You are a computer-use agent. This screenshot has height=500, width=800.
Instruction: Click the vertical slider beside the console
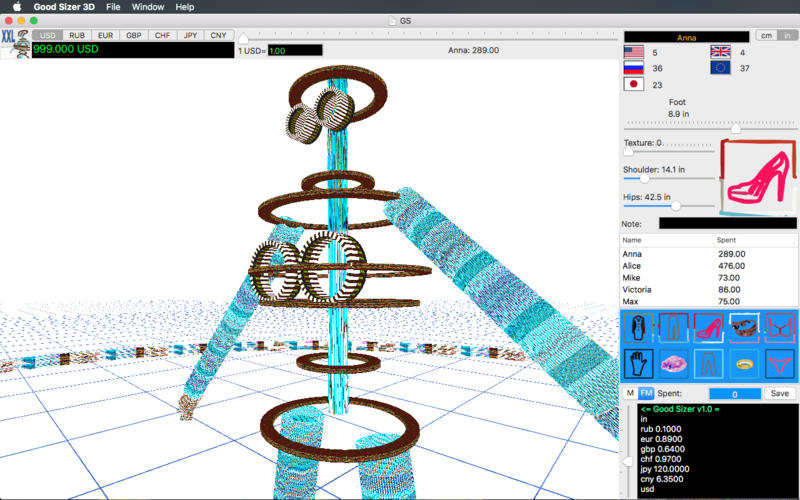(x=628, y=452)
